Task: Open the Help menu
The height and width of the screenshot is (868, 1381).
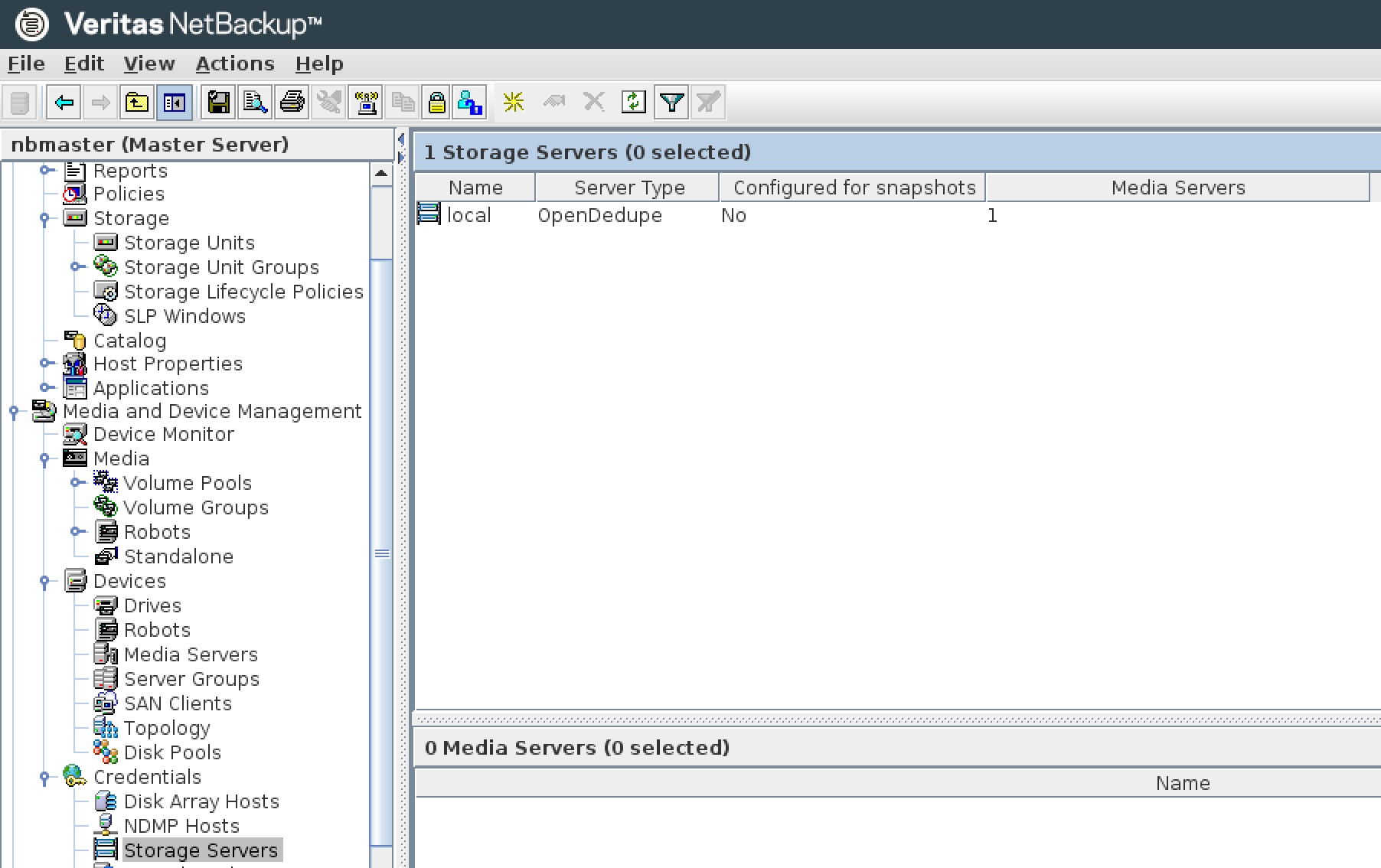Action: [319, 64]
